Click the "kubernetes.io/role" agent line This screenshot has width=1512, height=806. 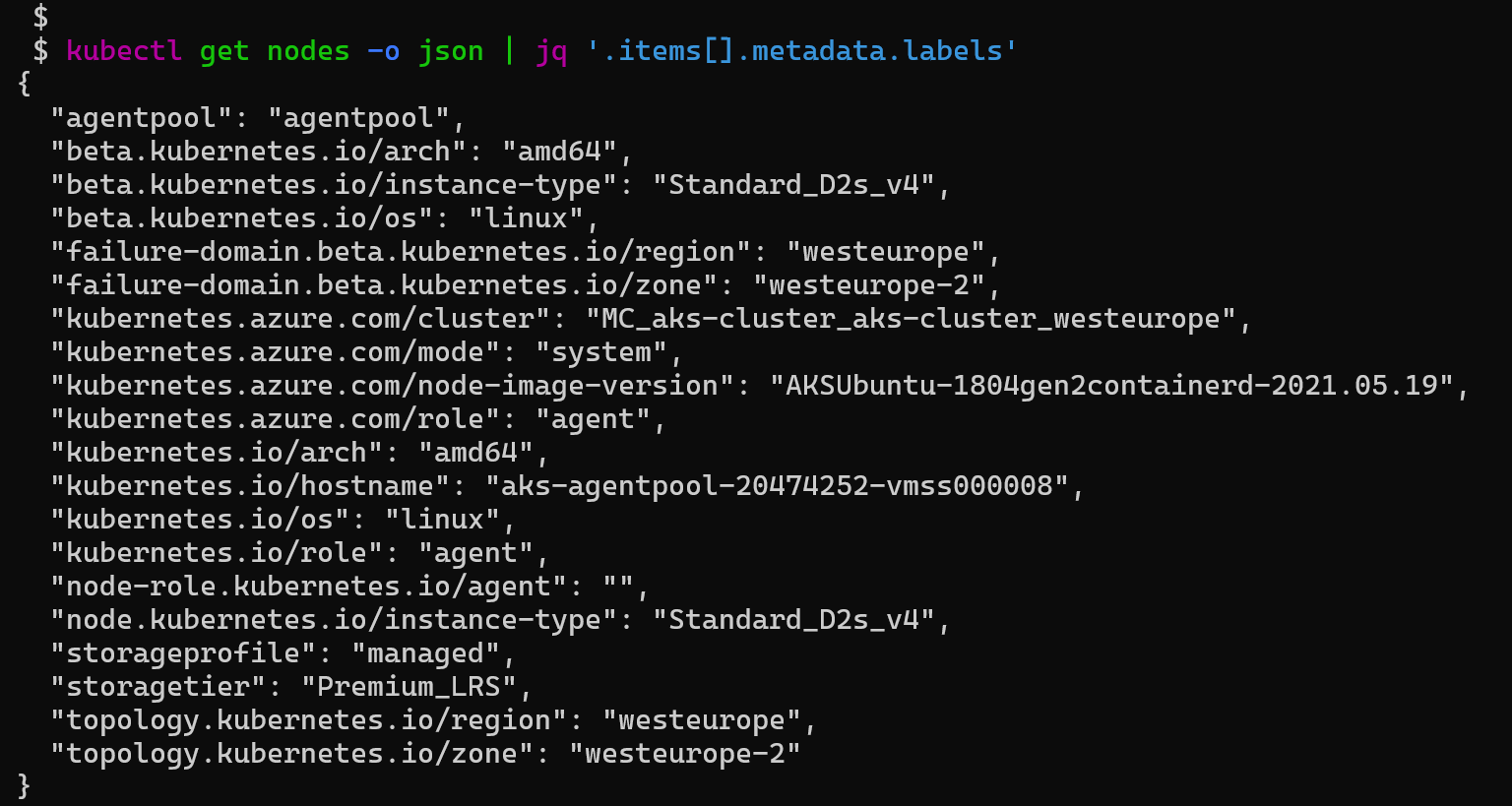[300, 553]
